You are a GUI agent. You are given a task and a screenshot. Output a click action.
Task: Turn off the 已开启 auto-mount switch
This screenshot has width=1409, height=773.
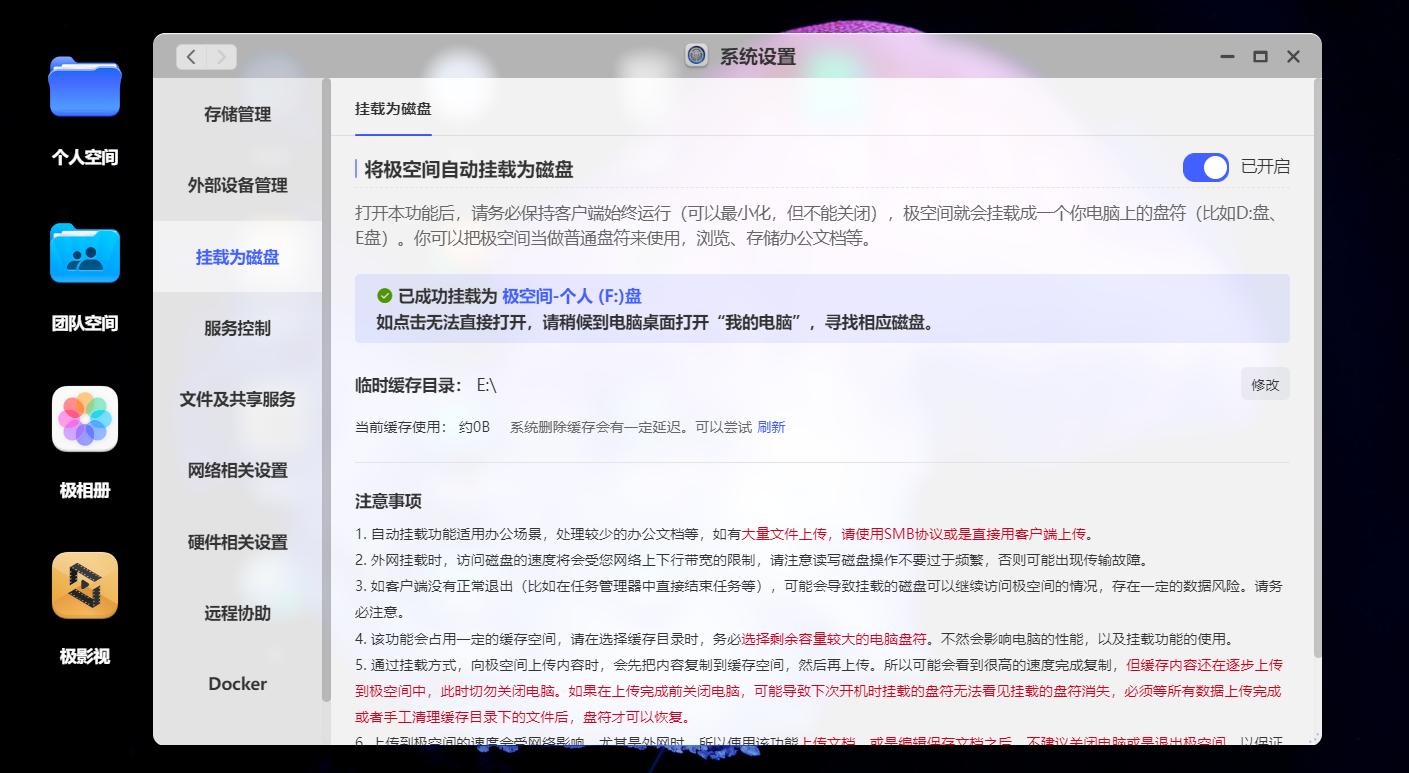tap(1206, 167)
